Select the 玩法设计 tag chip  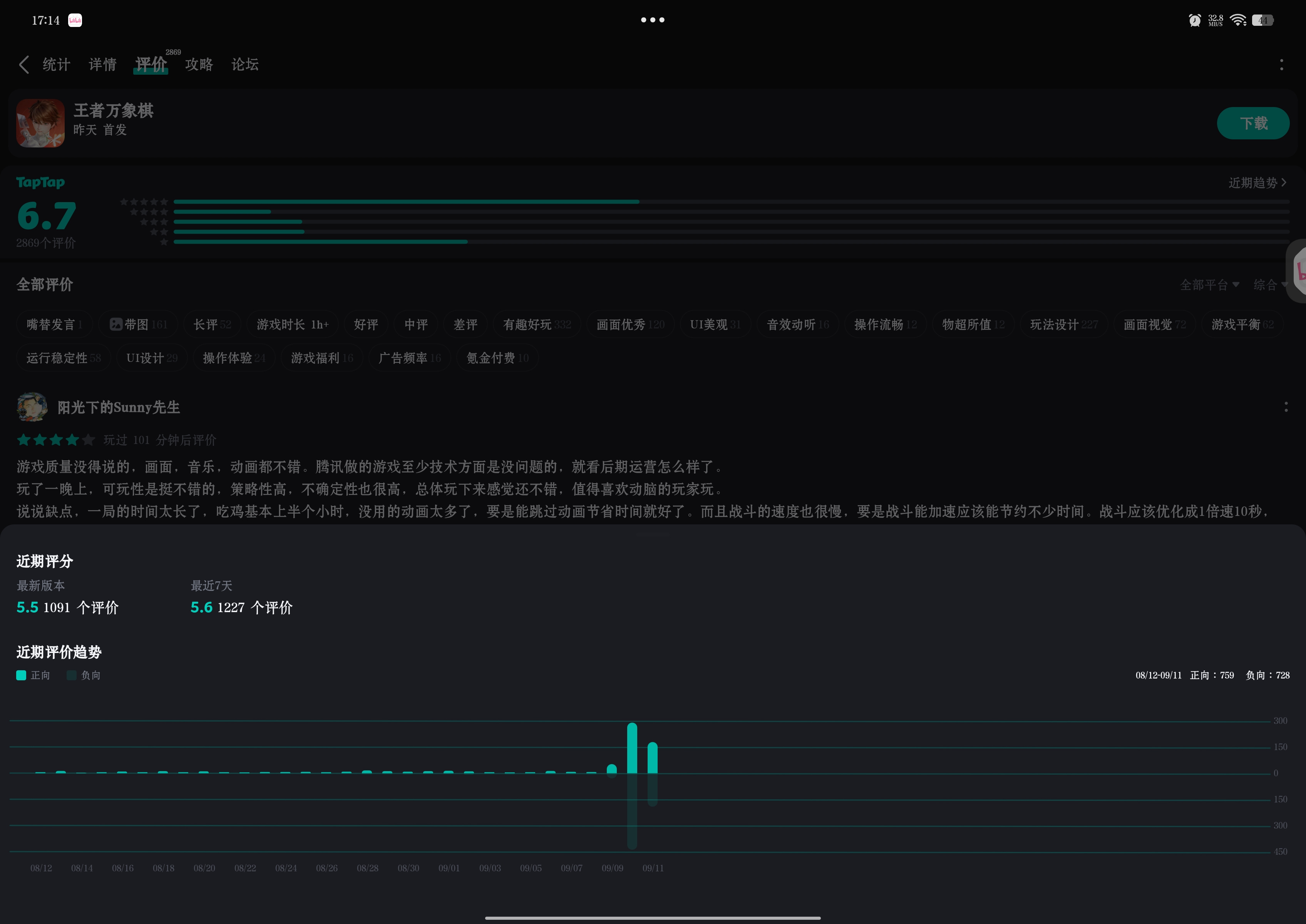pyautogui.click(x=1064, y=324)
